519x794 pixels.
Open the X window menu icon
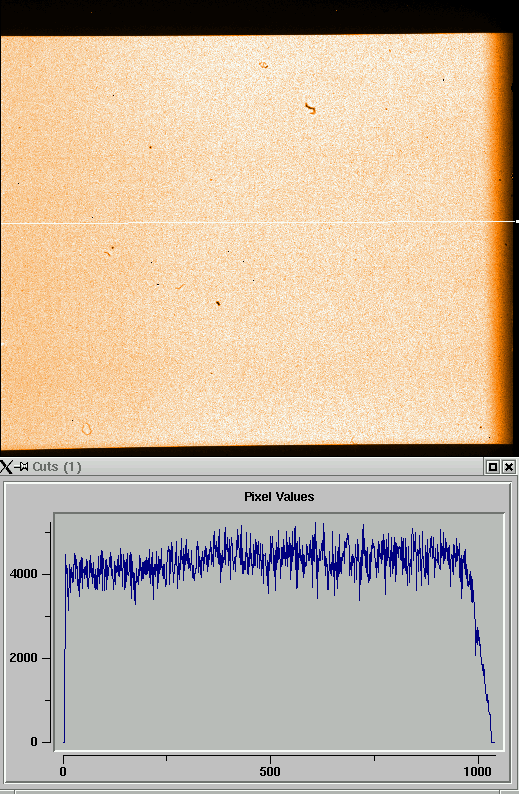(x=6, y=466)
